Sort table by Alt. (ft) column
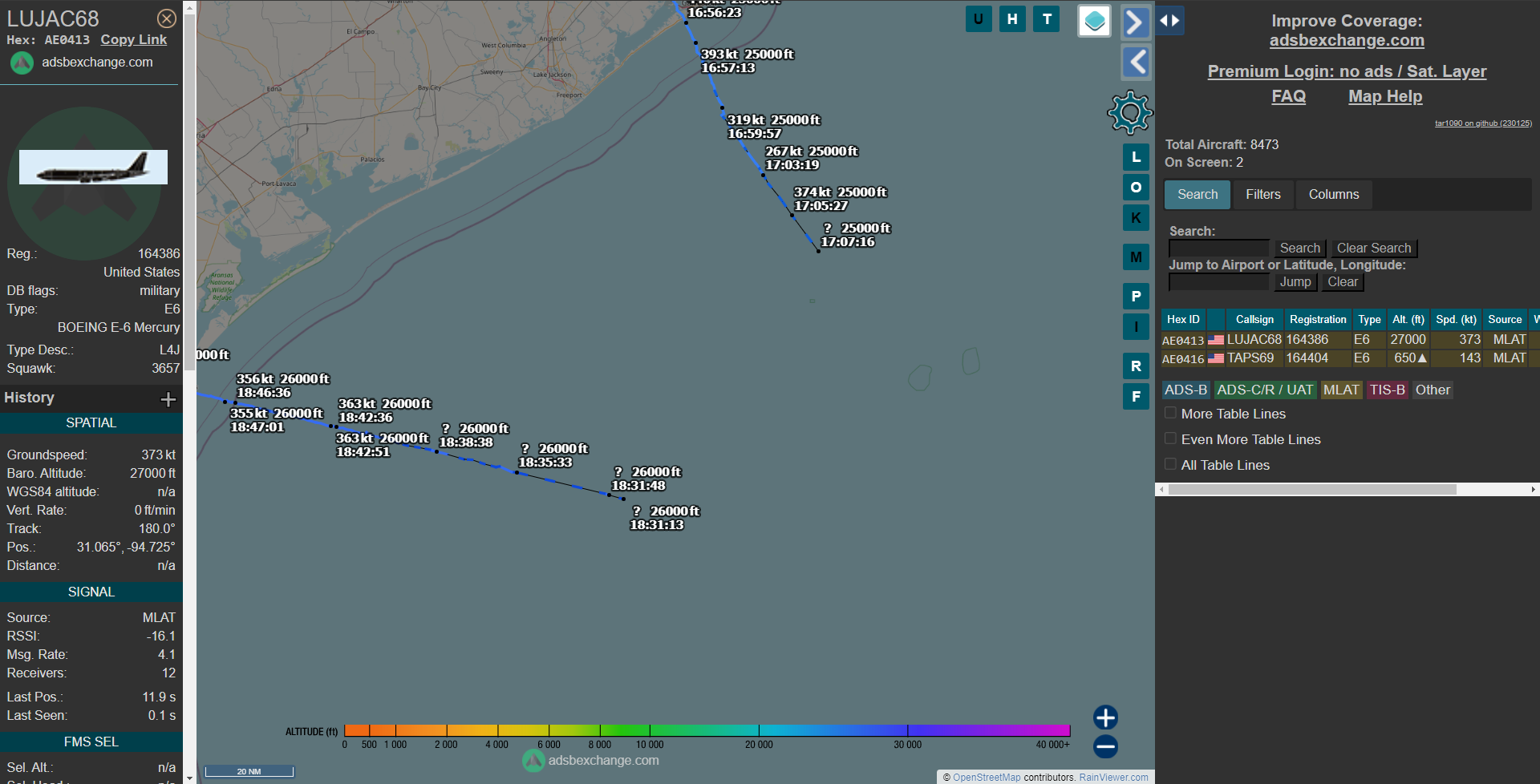Viewport: 1540px width, 784px height. pyautogui.click(x=1408, y=319)
